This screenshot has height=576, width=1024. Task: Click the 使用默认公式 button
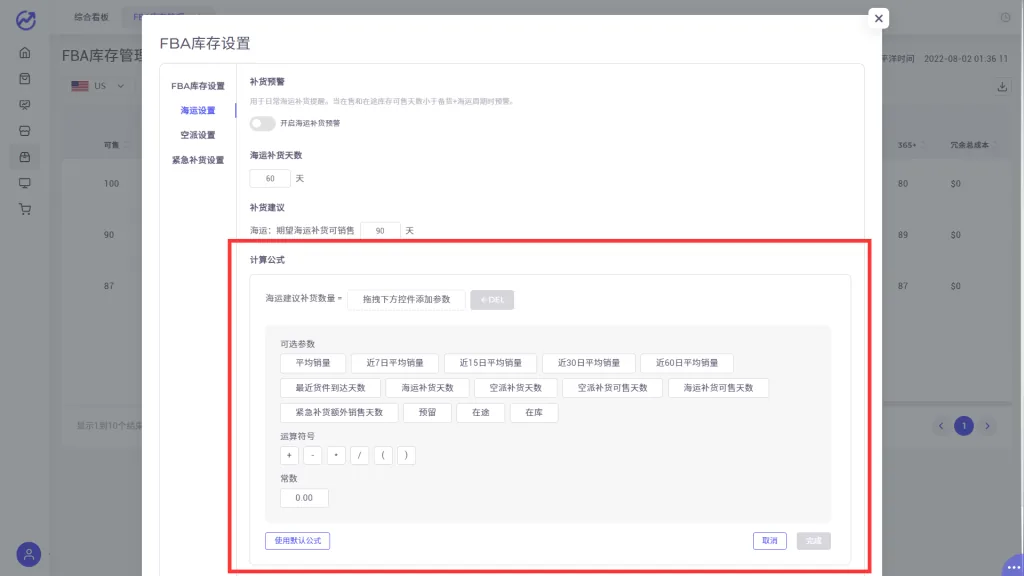point(297,541)
